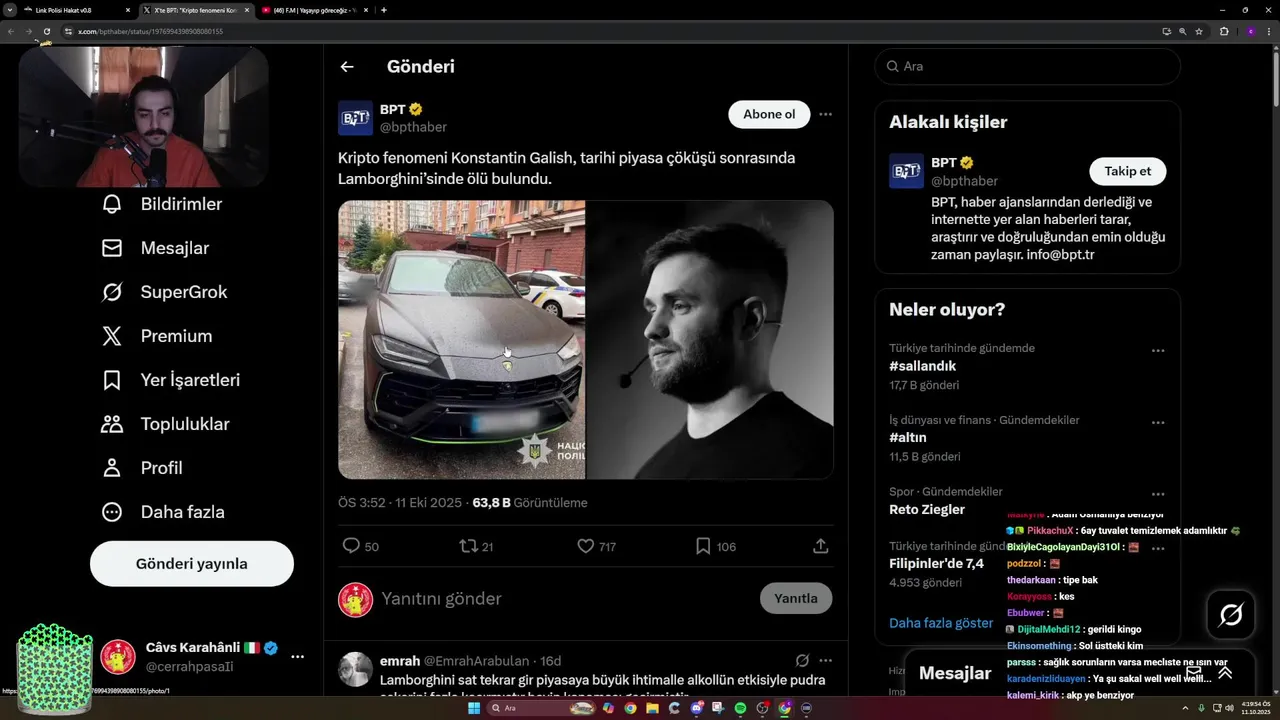Open emrah's profile avatar
Viewport: 1280px width, 720px height.
point(355,670)
